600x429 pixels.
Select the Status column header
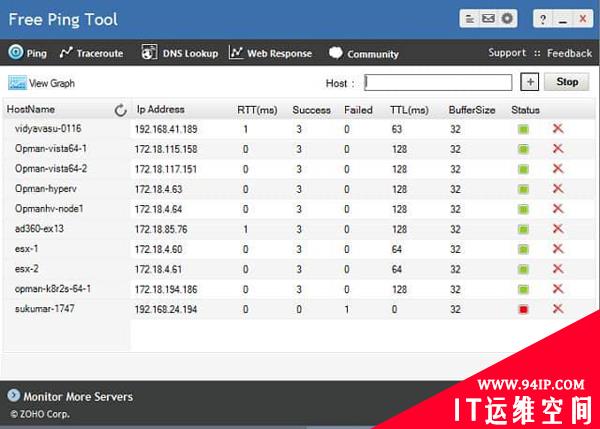(x=525, y=110)
